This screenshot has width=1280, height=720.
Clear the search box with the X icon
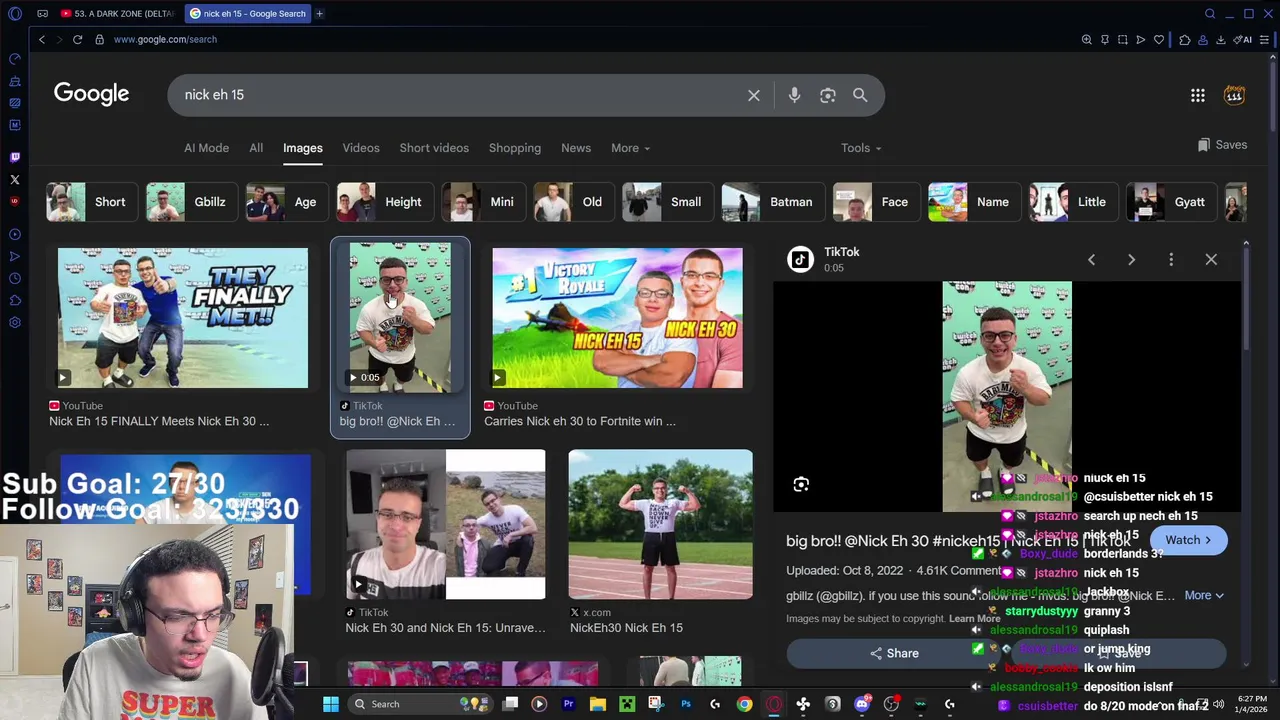(x=754, y=95)
